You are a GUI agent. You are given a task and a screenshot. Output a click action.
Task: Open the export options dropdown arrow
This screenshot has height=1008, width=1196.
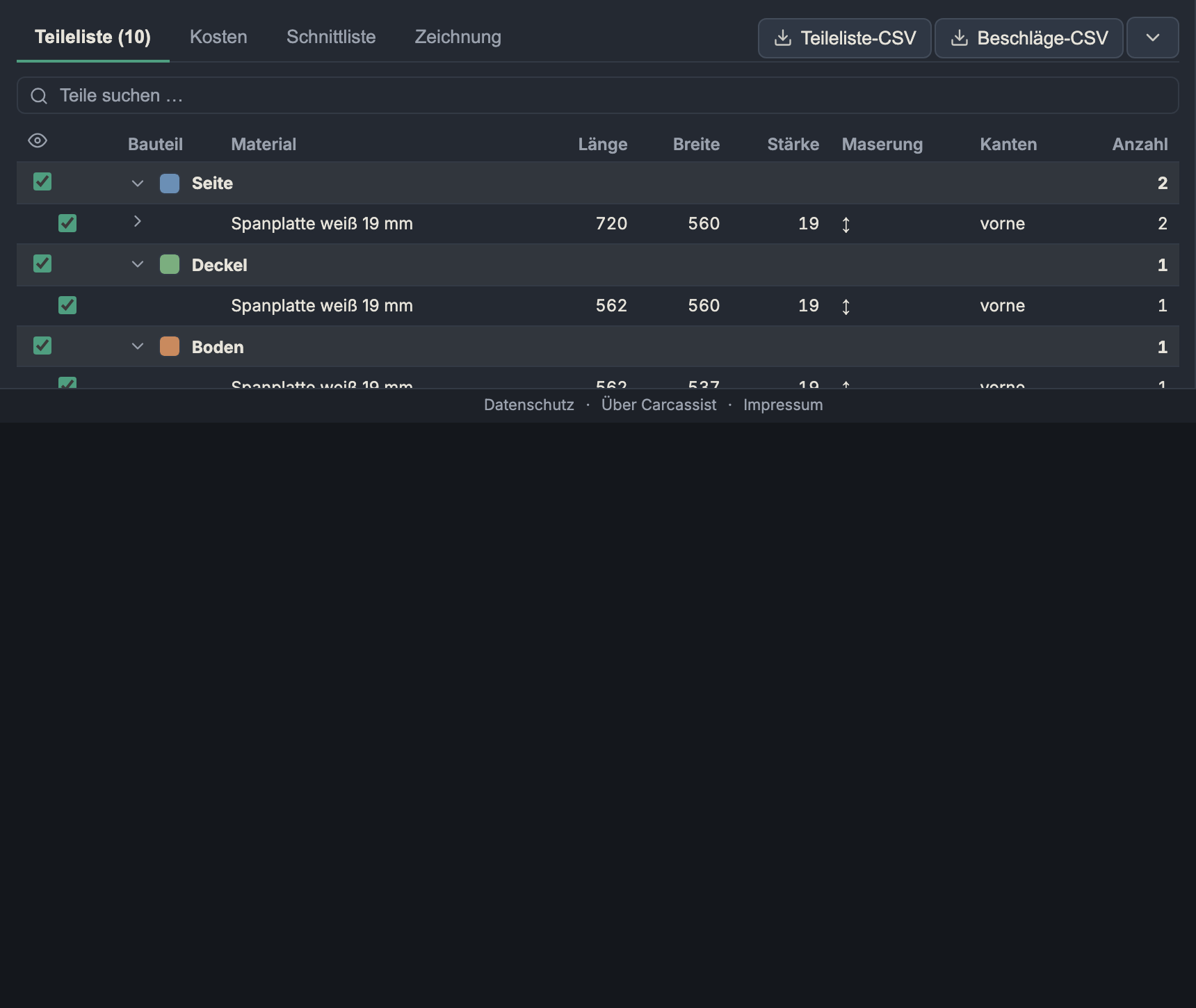(x=1152, y=38)
